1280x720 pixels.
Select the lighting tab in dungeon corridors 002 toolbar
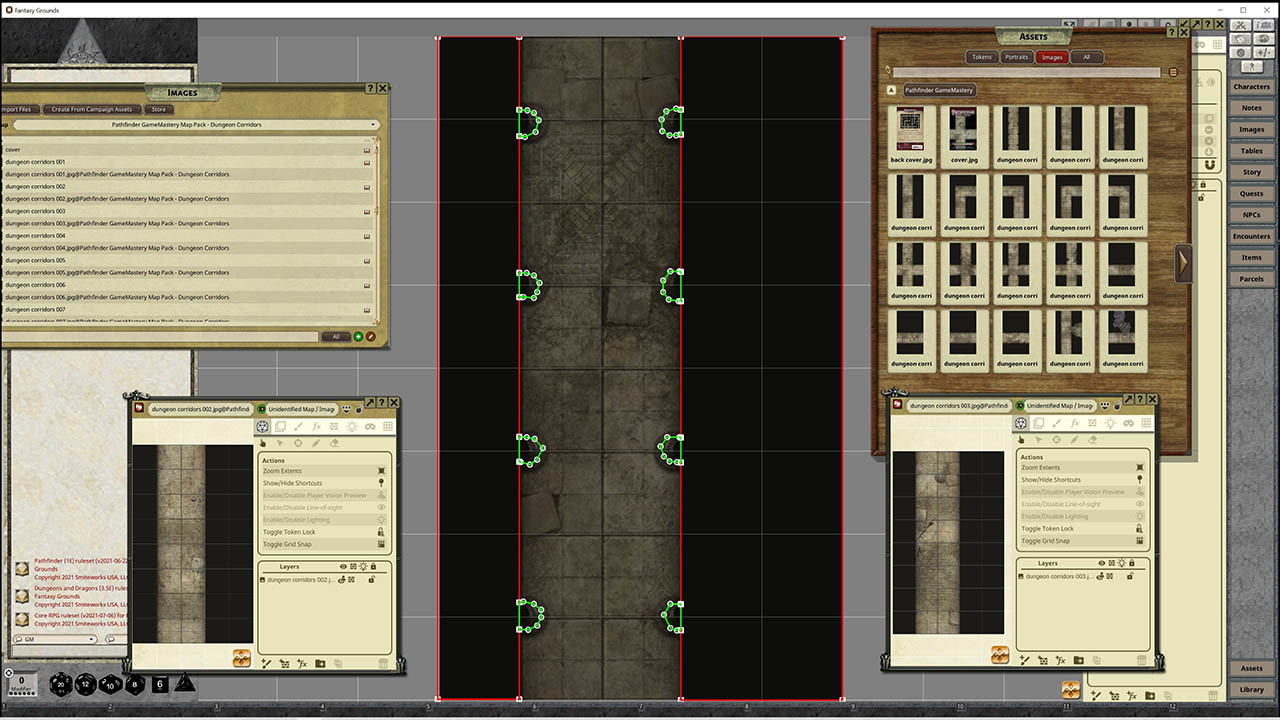(x=352, y=427)
